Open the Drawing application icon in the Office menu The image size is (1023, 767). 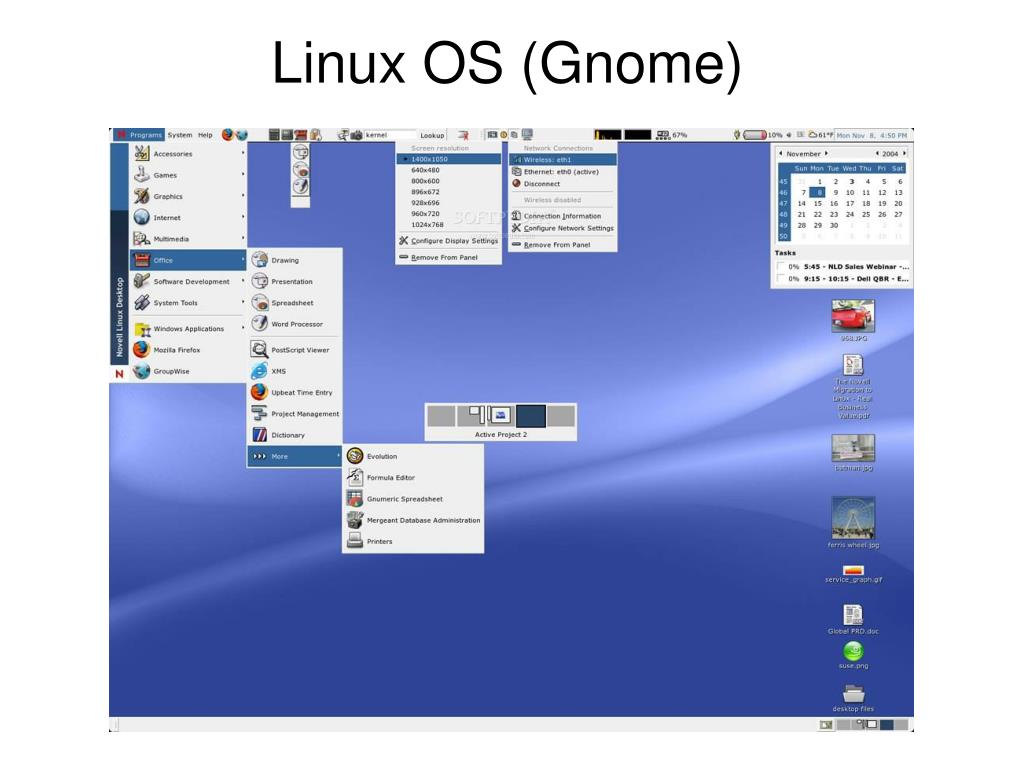coord(260,260)
